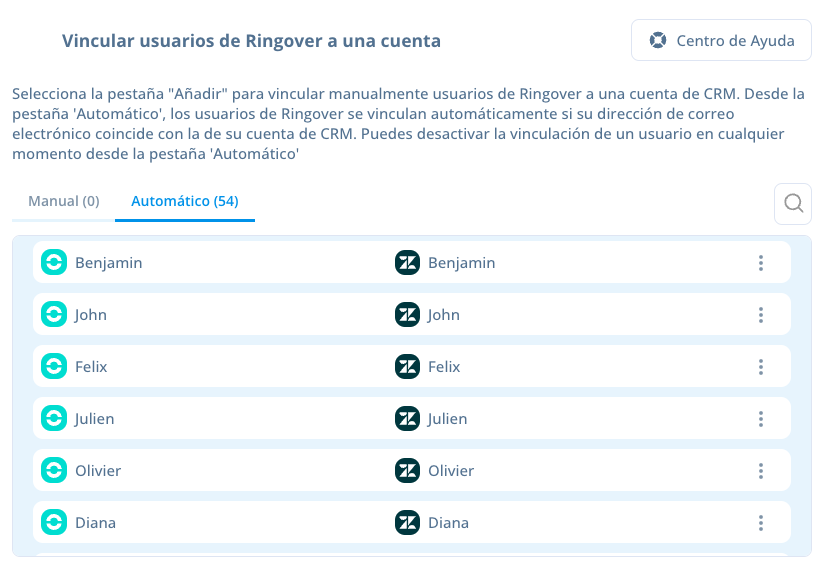Viewport: 825px width, 572px height.
Task: Open Centro de Ayuda button
Action: point(721,40)
